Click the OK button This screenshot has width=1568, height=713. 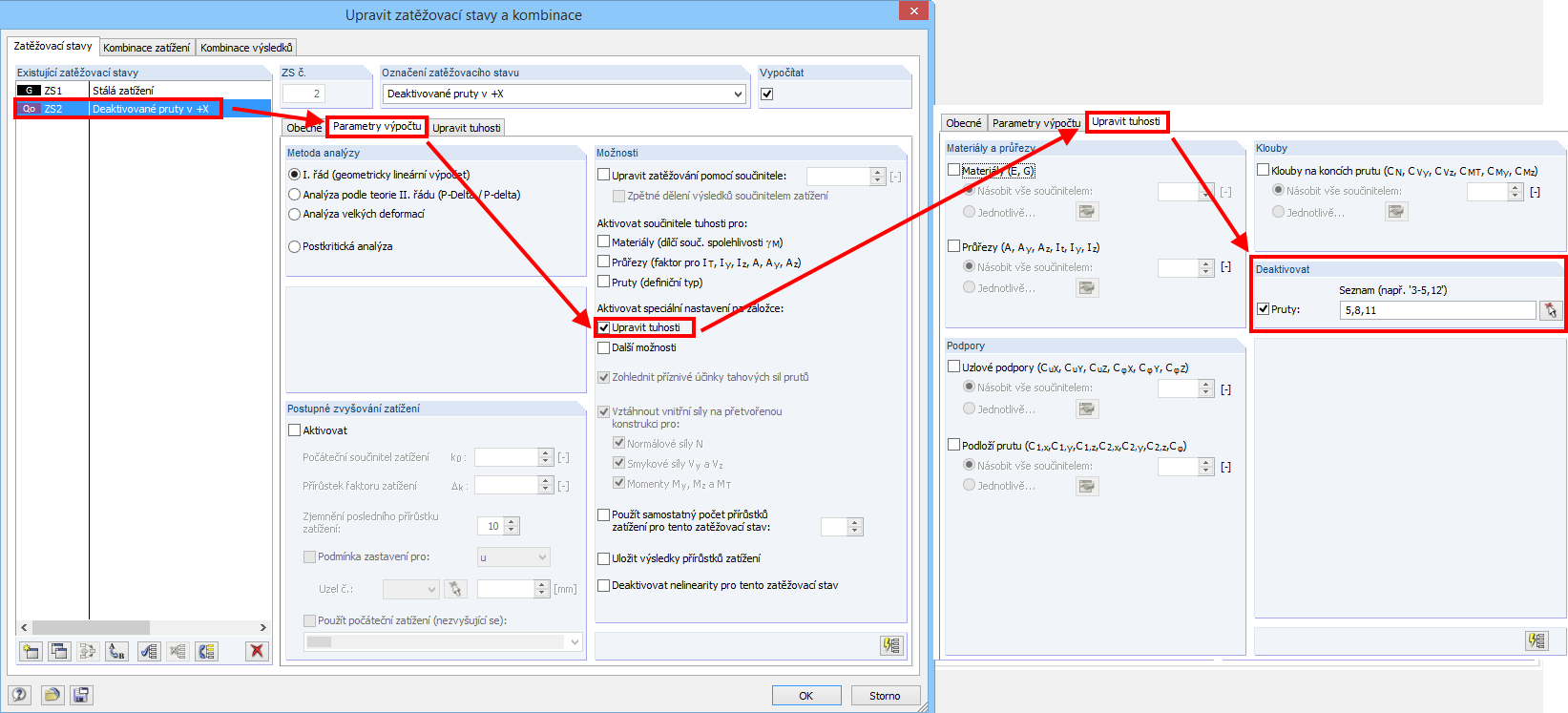pos(806,696)
